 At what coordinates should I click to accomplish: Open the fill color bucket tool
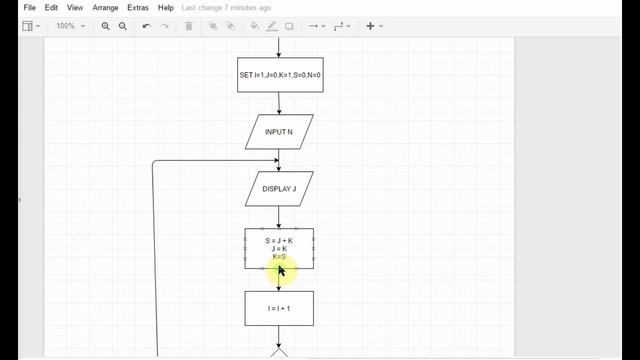pos(254,26)
